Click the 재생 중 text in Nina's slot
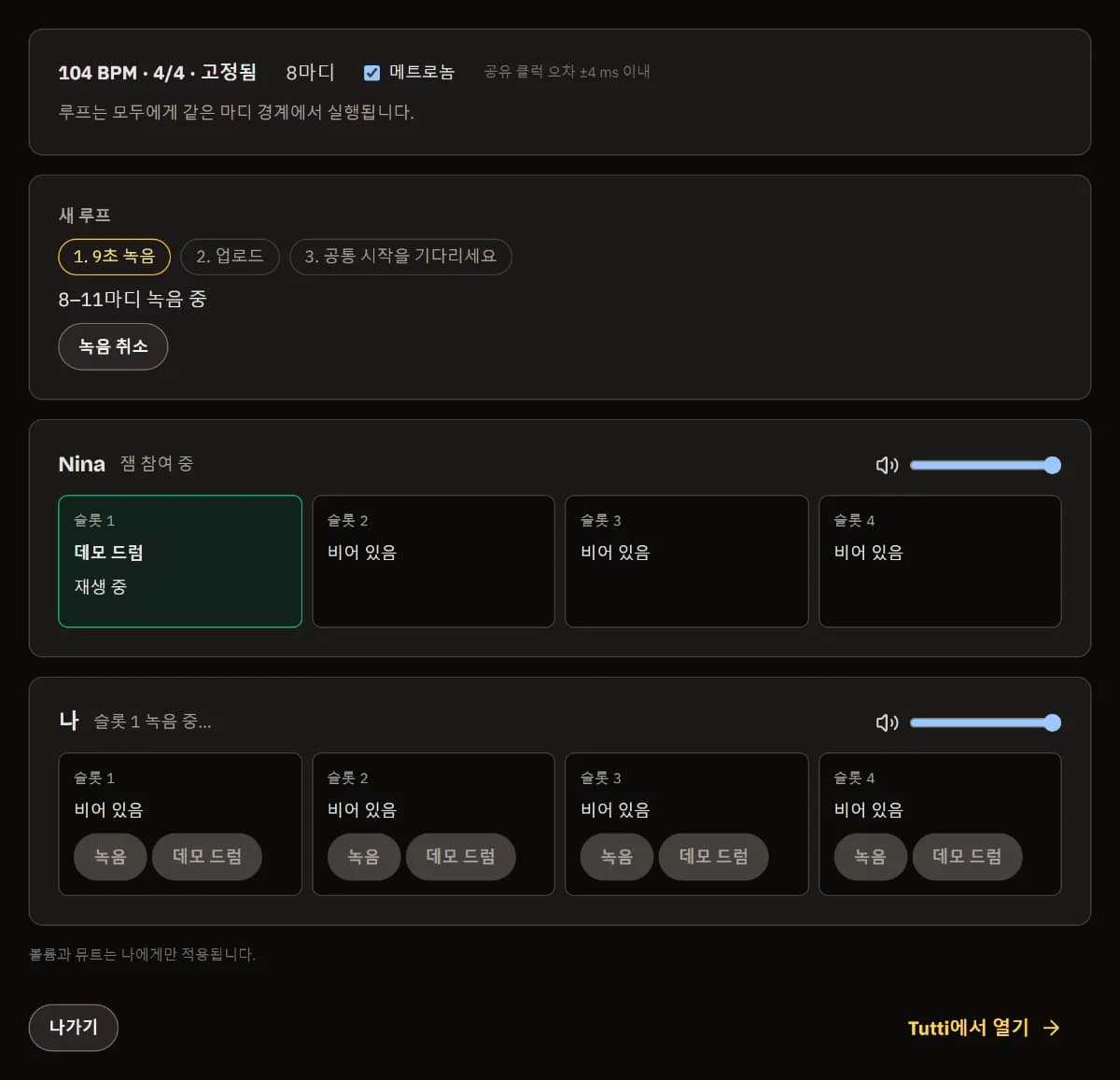1120x1080 pixels. [100, 587]
